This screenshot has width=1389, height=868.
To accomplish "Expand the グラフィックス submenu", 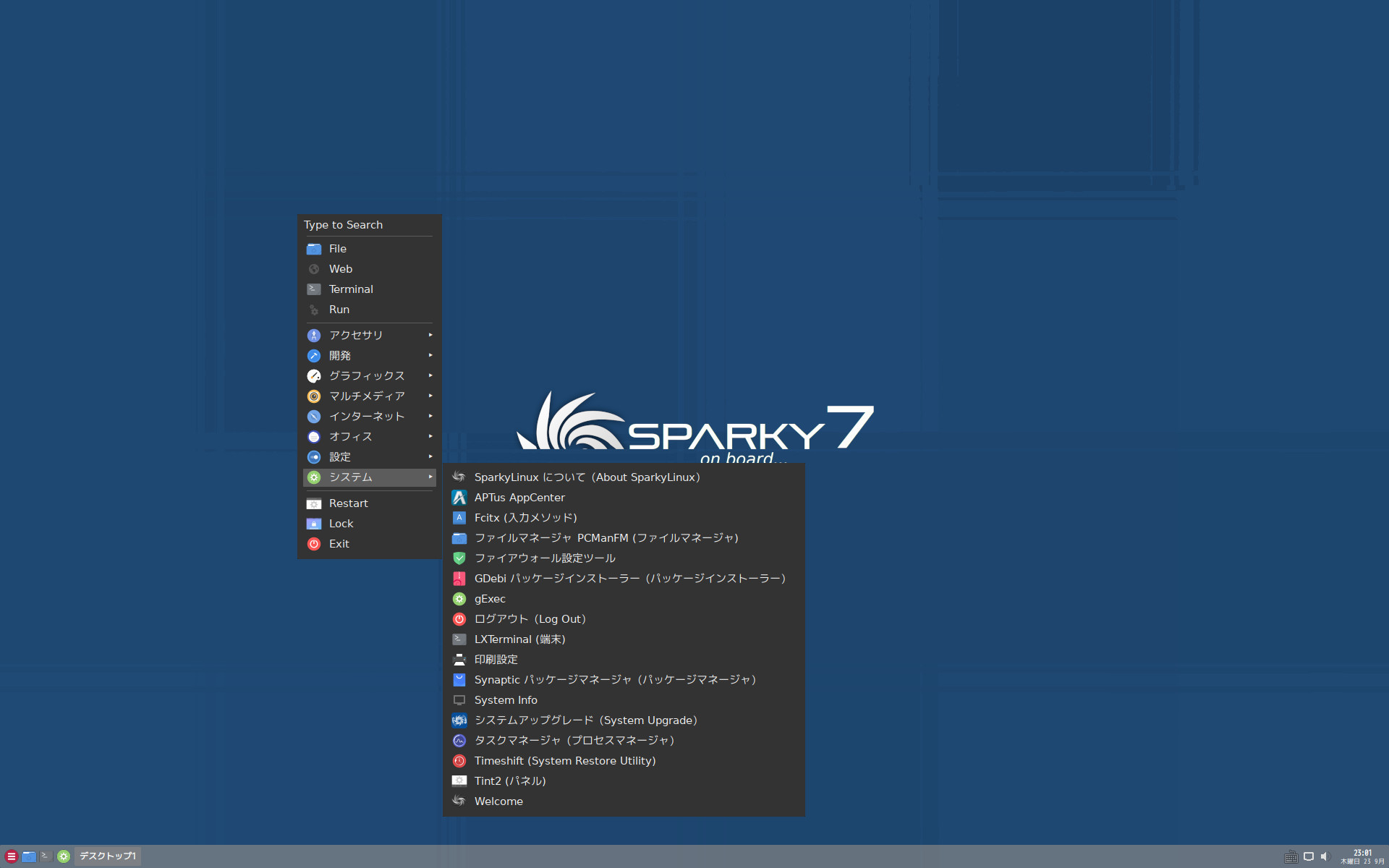I will (369, 376).
